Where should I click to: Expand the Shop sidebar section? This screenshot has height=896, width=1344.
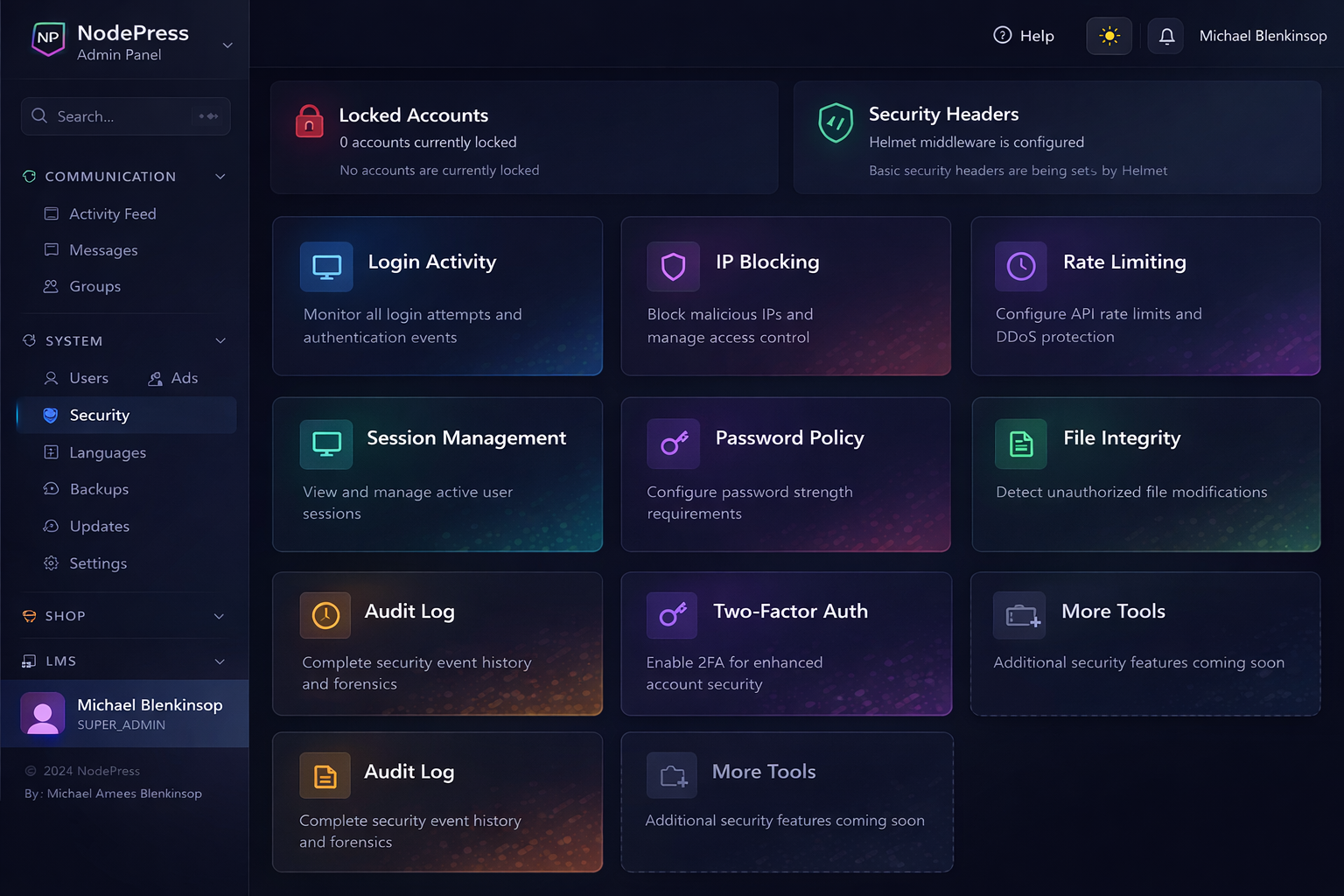tap(220, 616)
